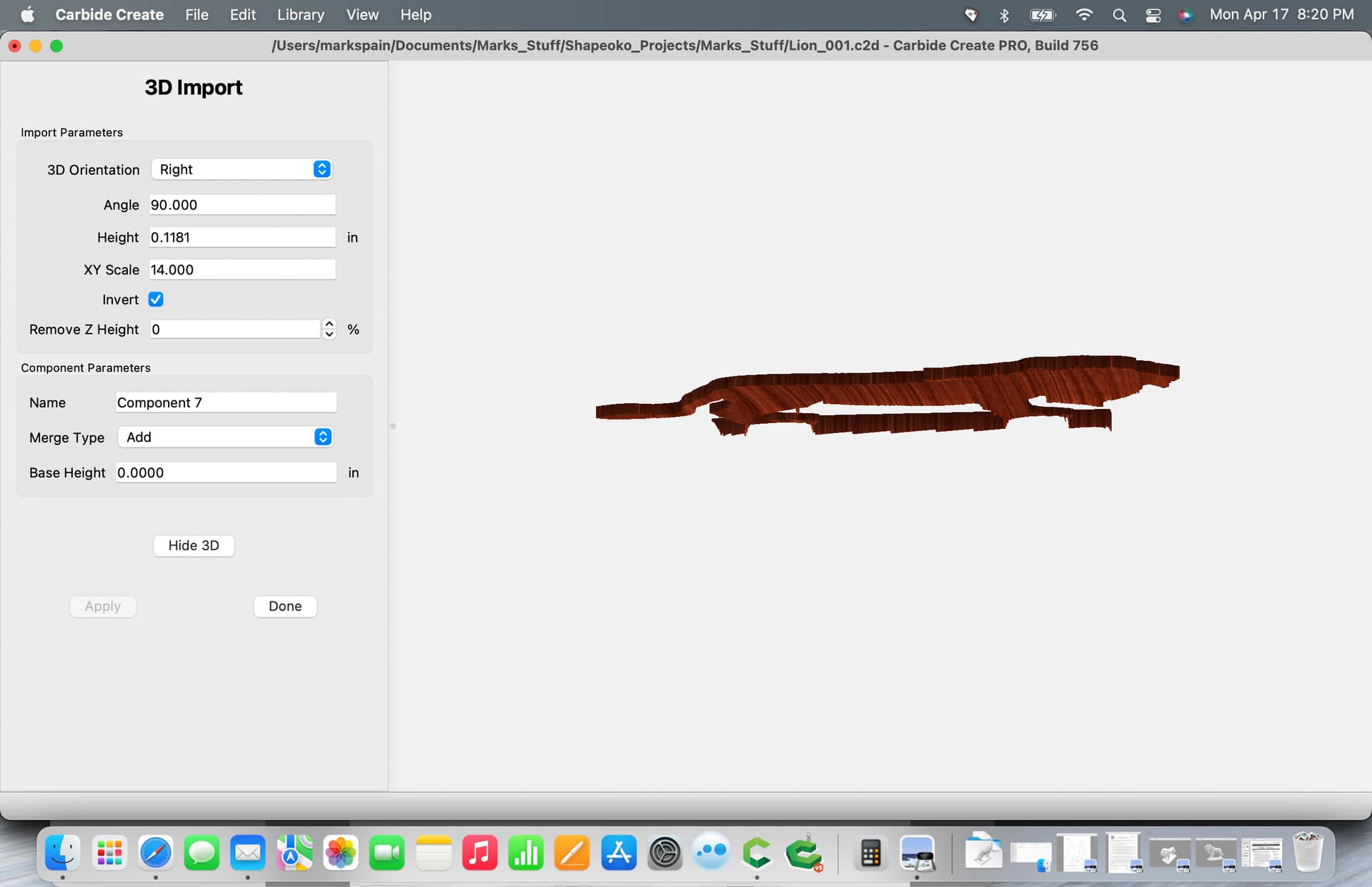Open the File menu

[x=197, y=14]
